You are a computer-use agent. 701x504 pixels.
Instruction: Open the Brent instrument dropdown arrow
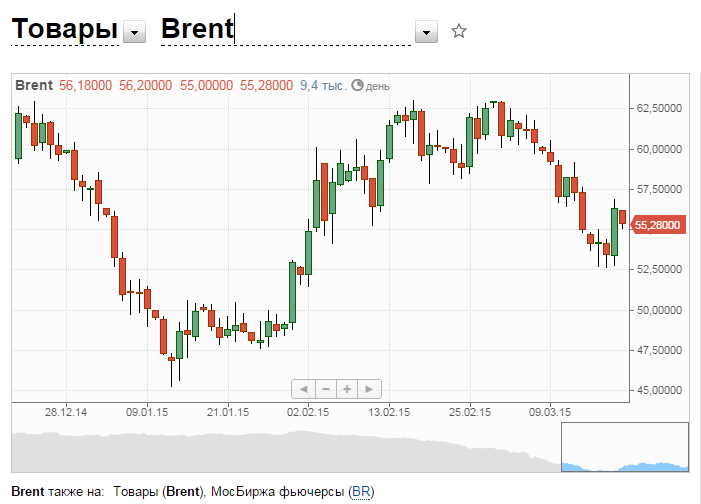tap(426, 32)
